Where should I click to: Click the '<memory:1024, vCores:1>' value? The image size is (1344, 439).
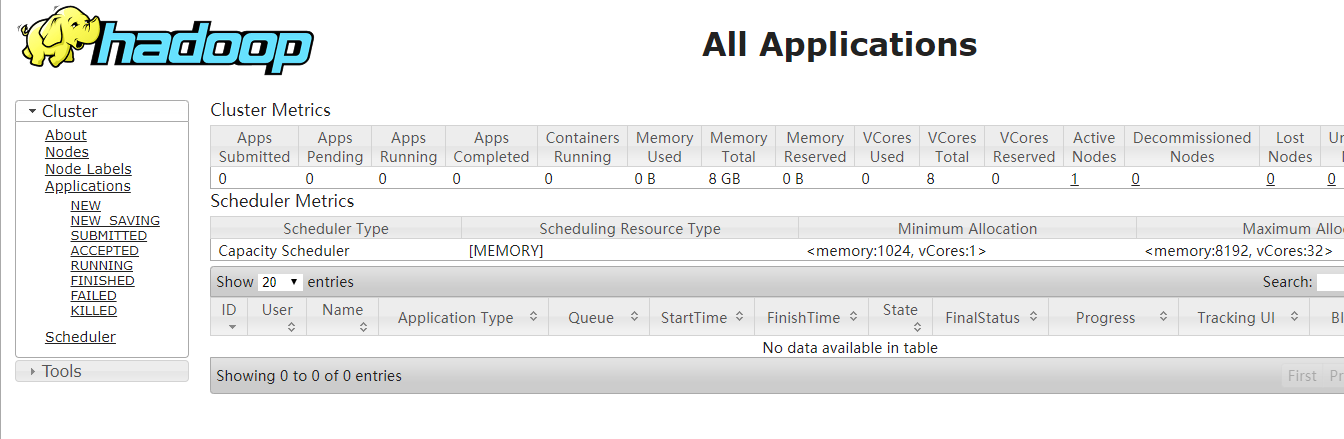point(896,251)
